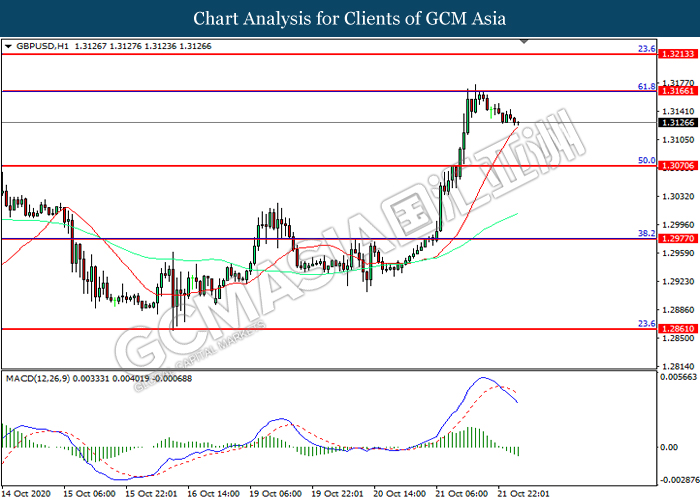Select the 1.30706 price level label
Image resolution: width=700 pixels, height=500 pixels.
tap(678, 166)
